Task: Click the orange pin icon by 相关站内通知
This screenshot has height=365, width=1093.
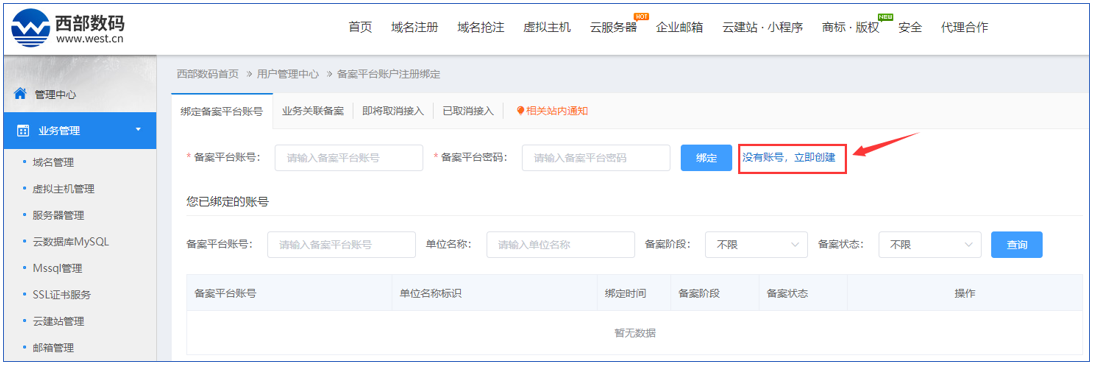Action: click(x=520, y=111)
